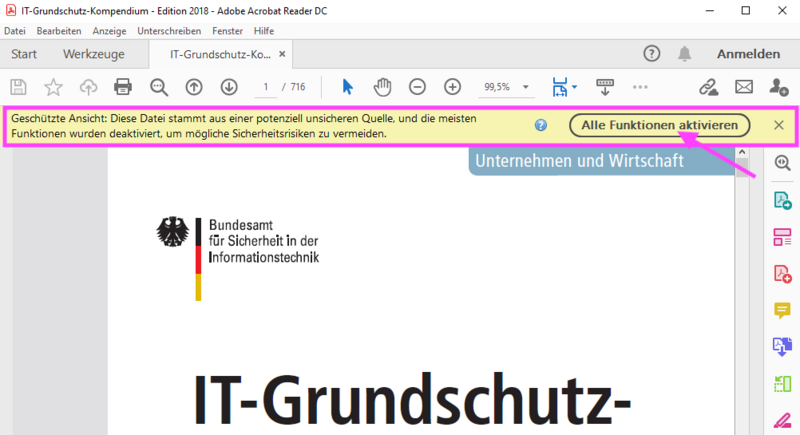The width and height of the screenshot is (800, 435).
Task: Click the Bundesamt für Sicherheit logo text
Action: click(x=264, y=241)
